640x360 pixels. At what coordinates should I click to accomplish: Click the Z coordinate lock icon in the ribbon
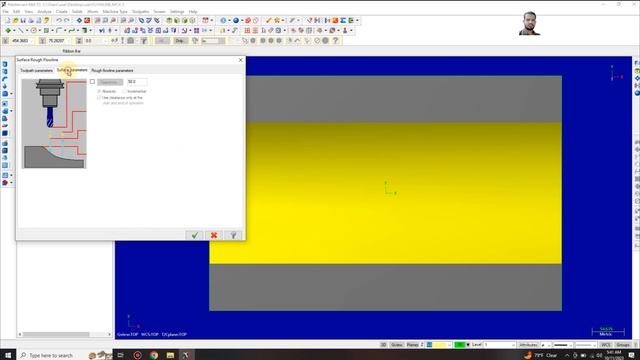[x=79, y=41]
